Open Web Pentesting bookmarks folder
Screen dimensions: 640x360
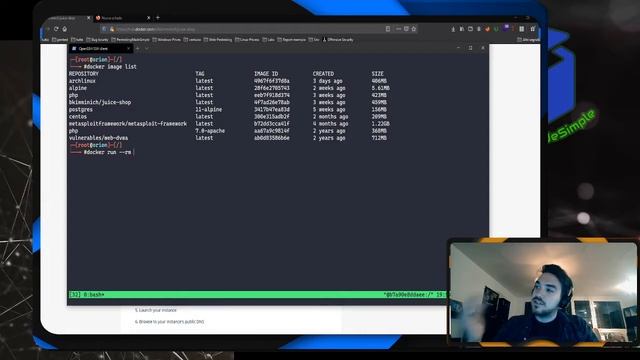click(218, 40)
